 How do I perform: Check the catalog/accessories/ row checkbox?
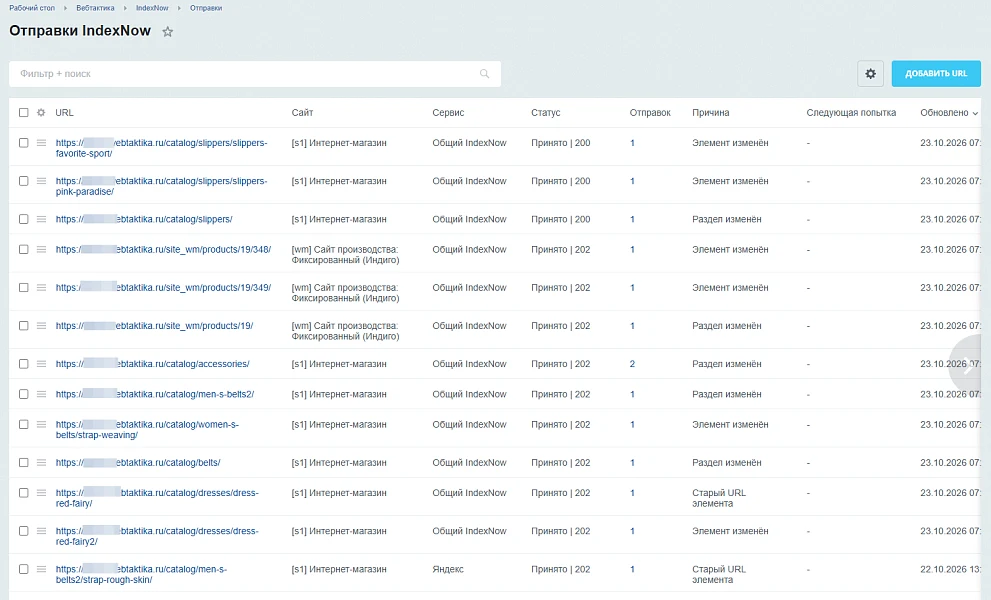(x=23, y=364)
